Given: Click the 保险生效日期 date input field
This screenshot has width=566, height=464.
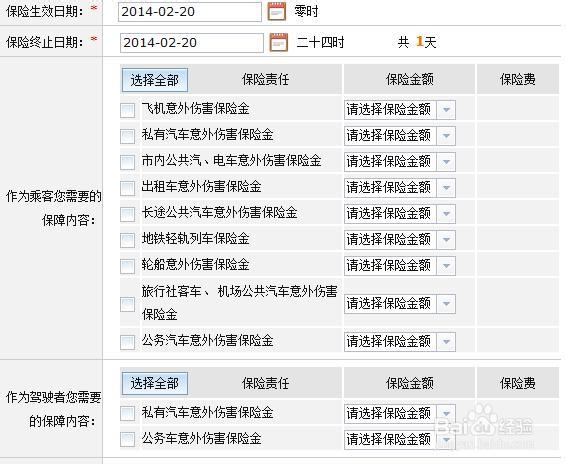Looking at the screenshot, I should click(x=190, y=12).
